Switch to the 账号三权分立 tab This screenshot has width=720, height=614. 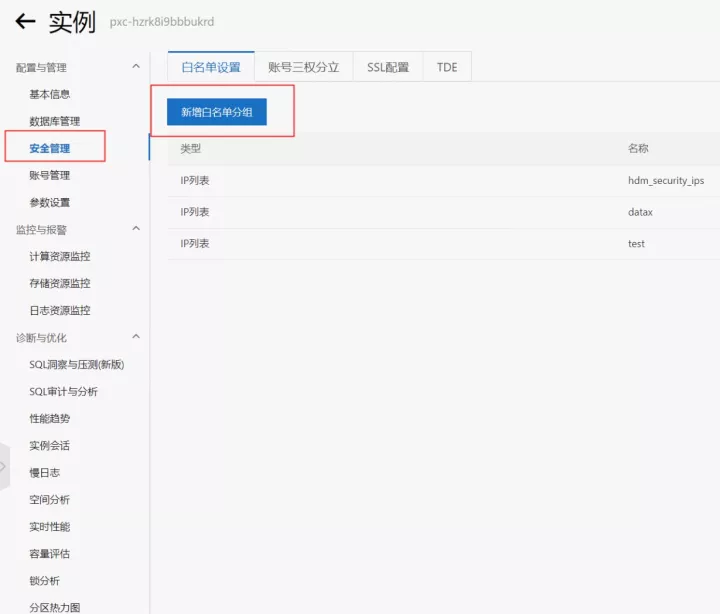(304, 67)
